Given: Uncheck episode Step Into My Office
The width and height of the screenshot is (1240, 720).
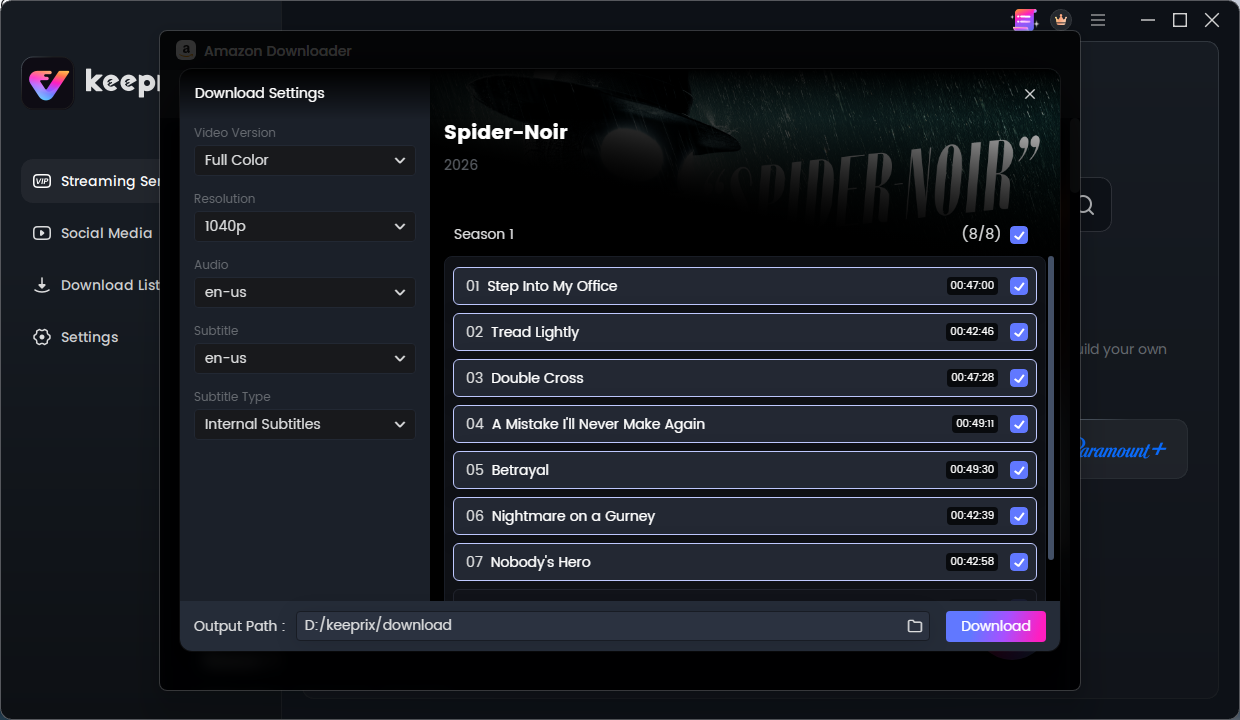Looking at the screenshot, I should [x=1019, y=286].
